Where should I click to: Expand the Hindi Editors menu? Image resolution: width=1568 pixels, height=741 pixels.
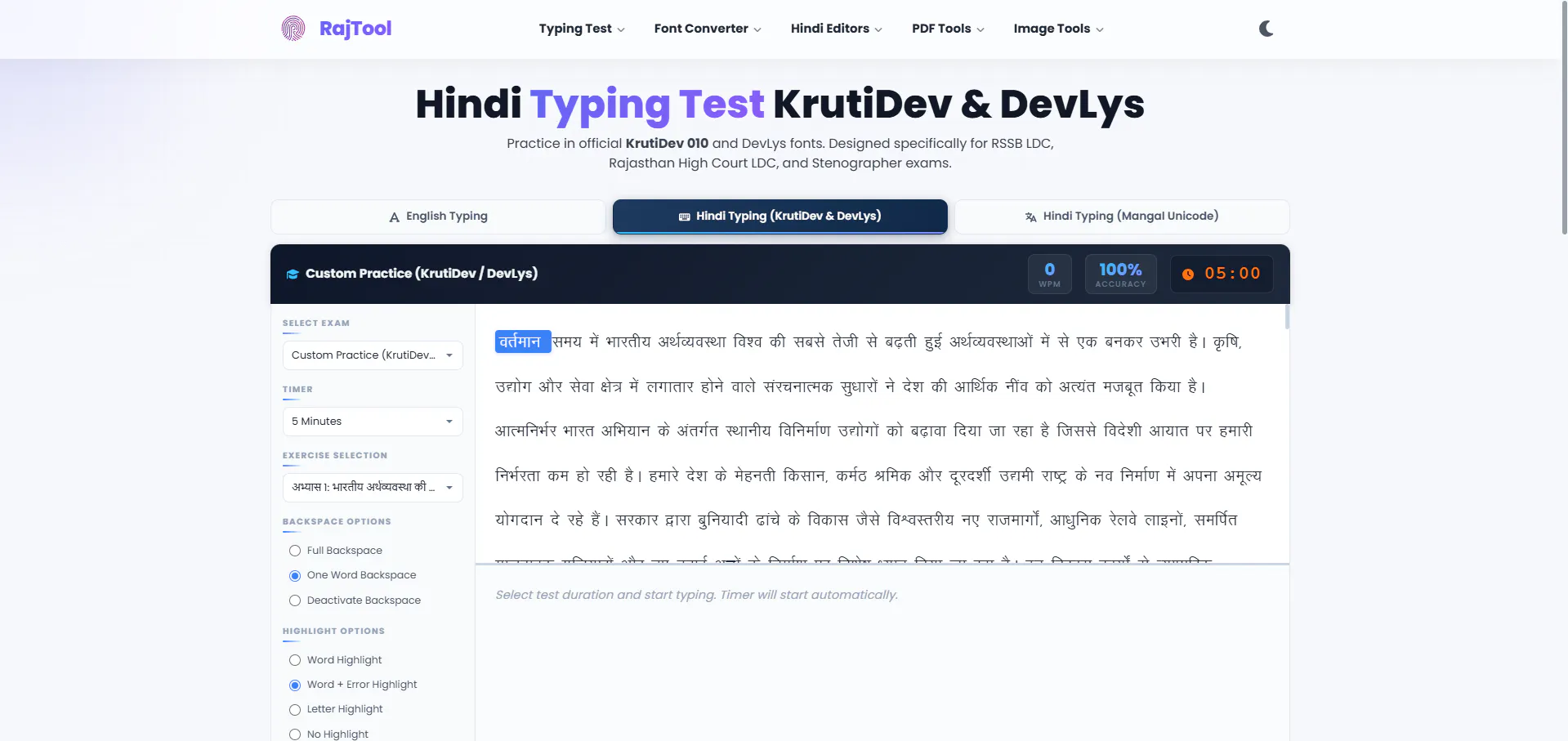837,29
